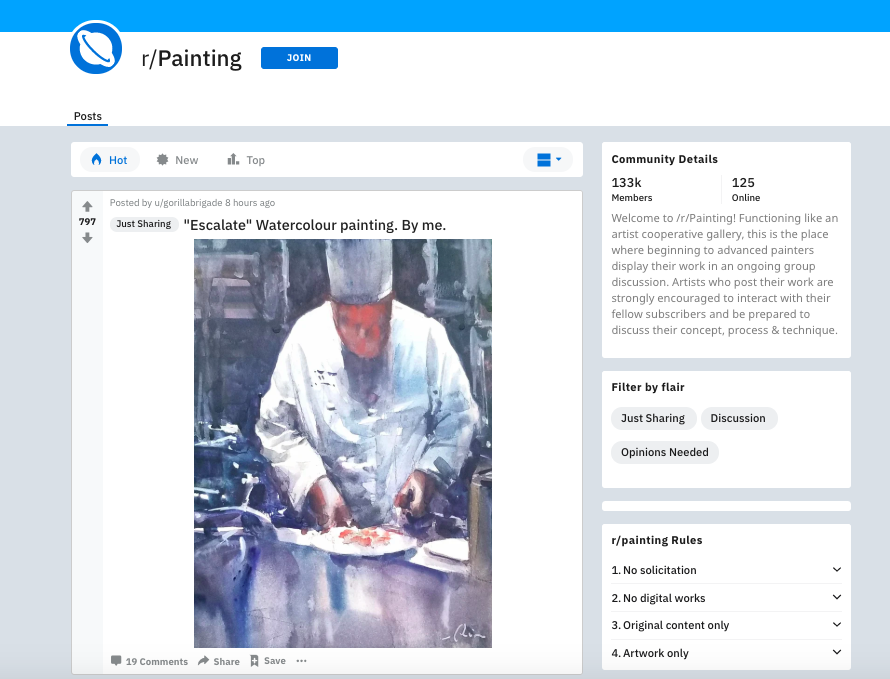This screenshot has height=679, width=890.
Task: Open the 19 Comments section
Action: [x=149, y=661]
